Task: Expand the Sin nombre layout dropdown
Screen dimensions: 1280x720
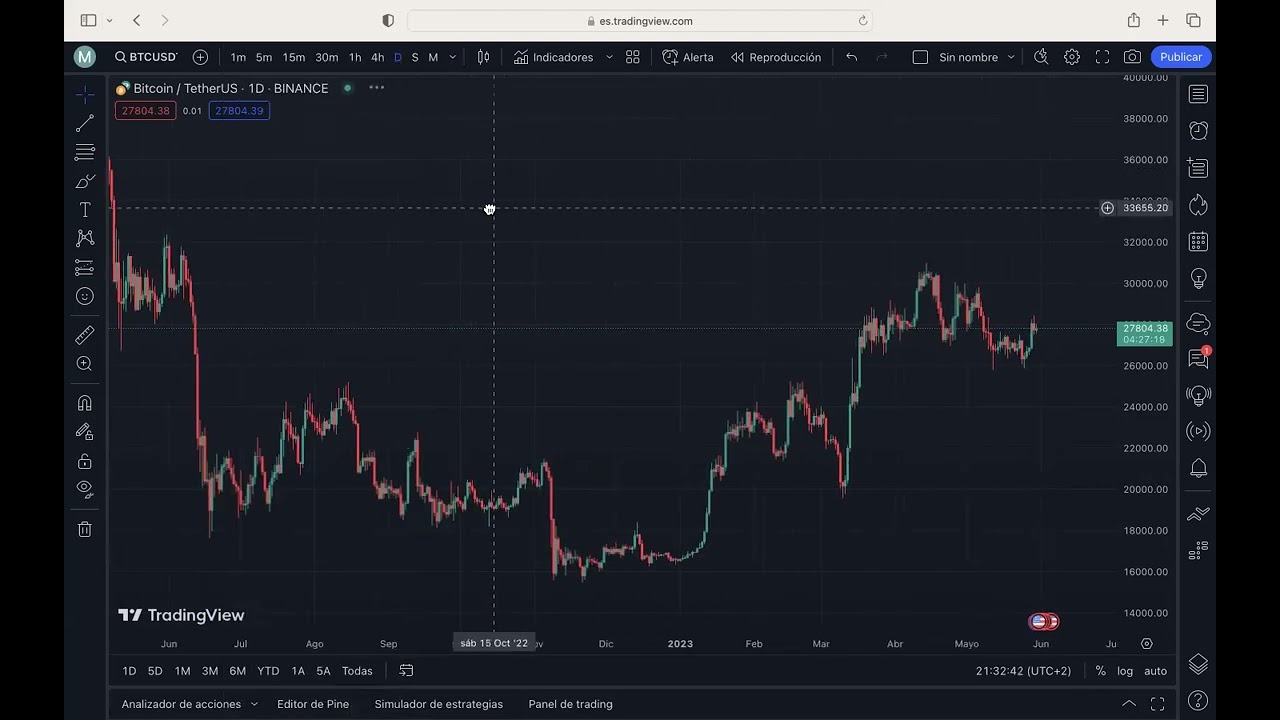Action: pos(1011,57)
